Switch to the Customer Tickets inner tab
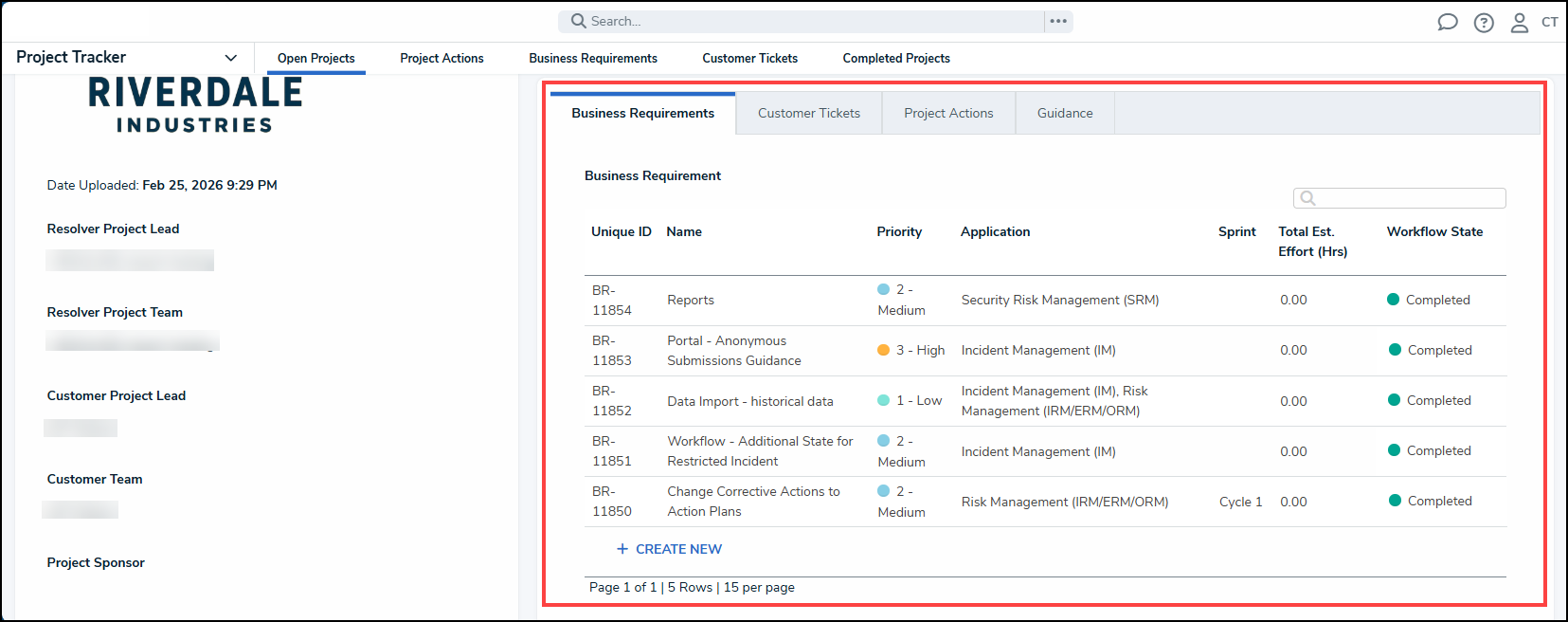The width and height of the screenshot is (1568, 622). point(808,113)
